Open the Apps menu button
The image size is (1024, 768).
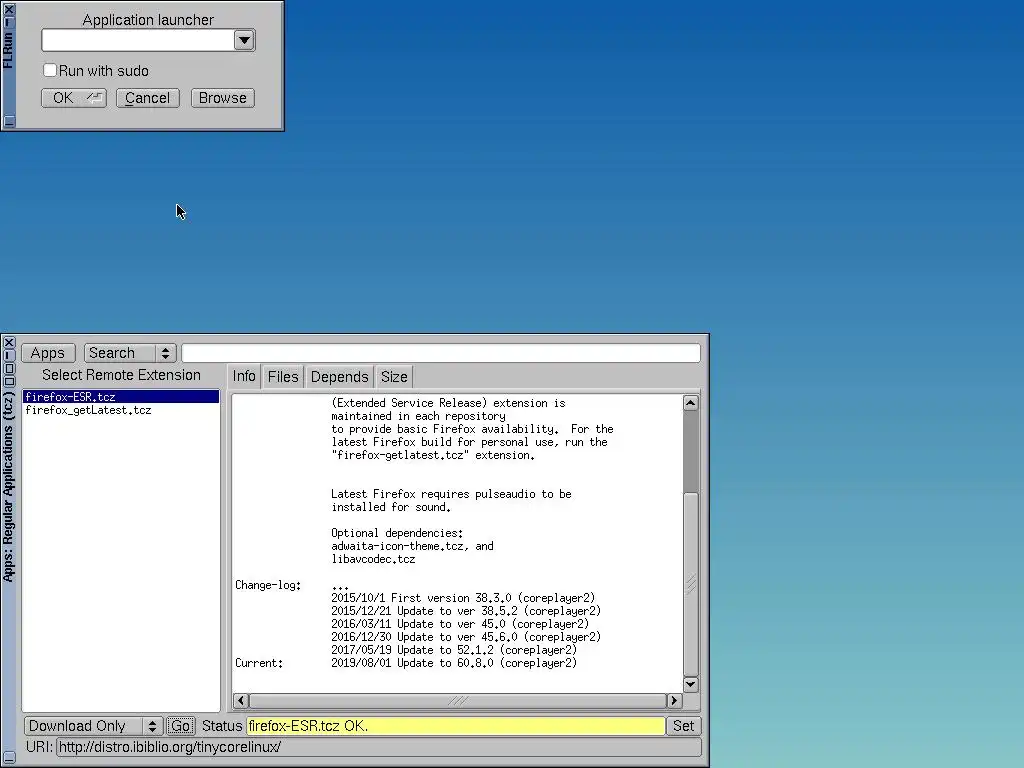pyautogui.click(x=48, y=353)
